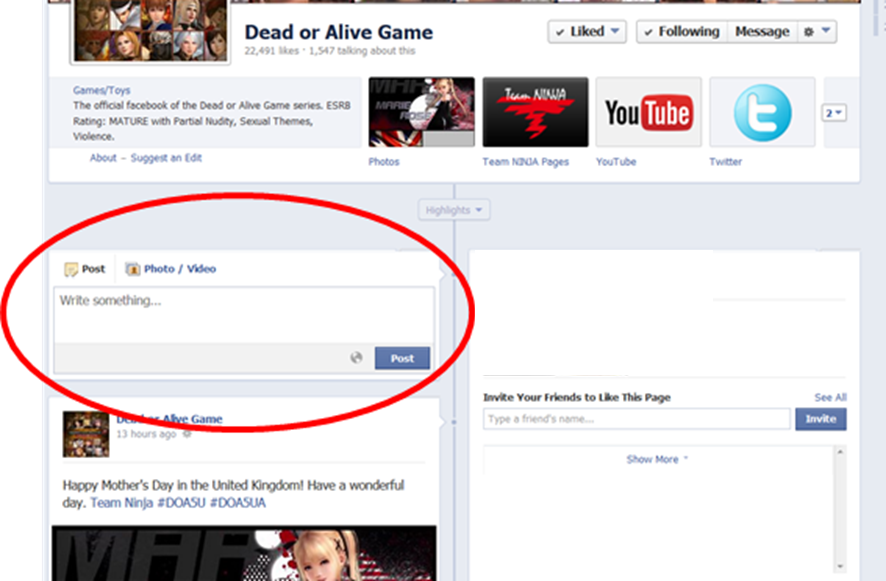Open the Highlights dropdown
886x581 pixels.
click(x=454, y=210)
